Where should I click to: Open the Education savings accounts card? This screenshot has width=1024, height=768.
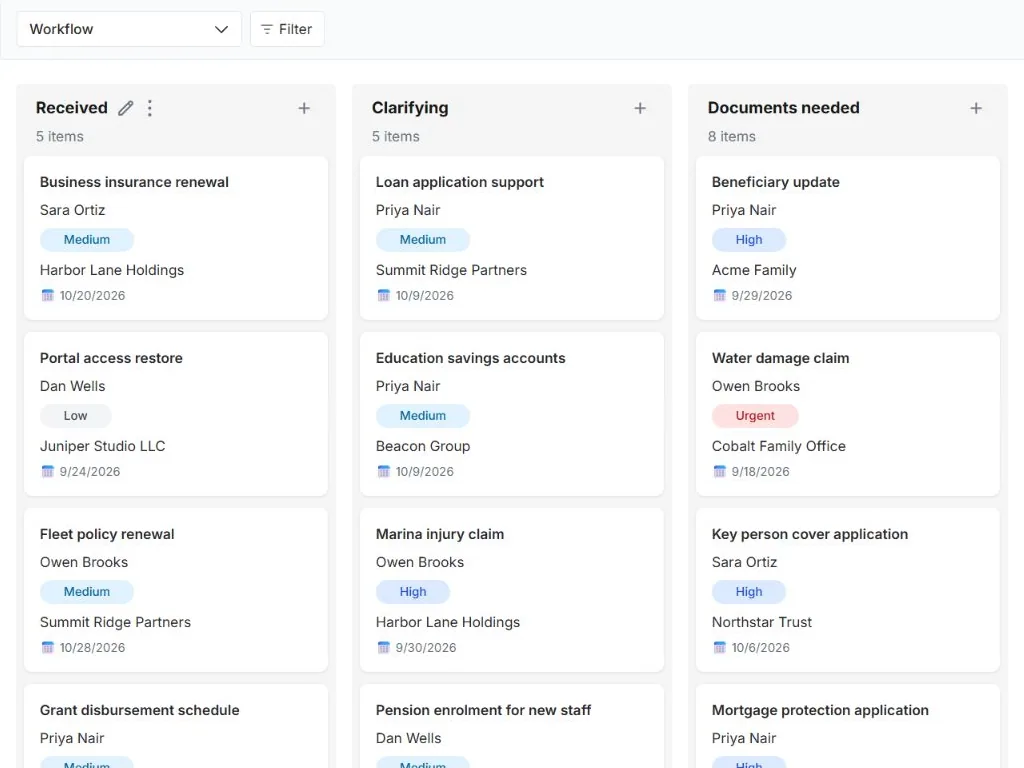point(511,414)
